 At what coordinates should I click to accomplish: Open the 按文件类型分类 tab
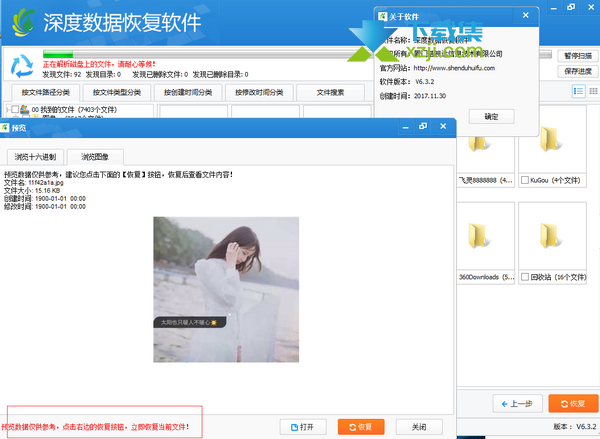117,92
